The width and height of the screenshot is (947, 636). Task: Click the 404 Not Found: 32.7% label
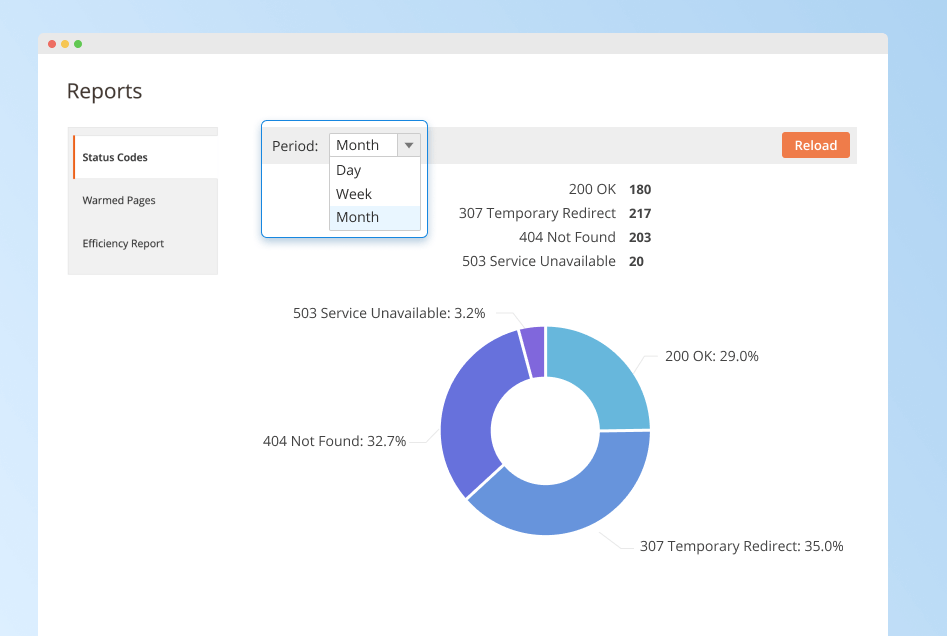point(334,440)
